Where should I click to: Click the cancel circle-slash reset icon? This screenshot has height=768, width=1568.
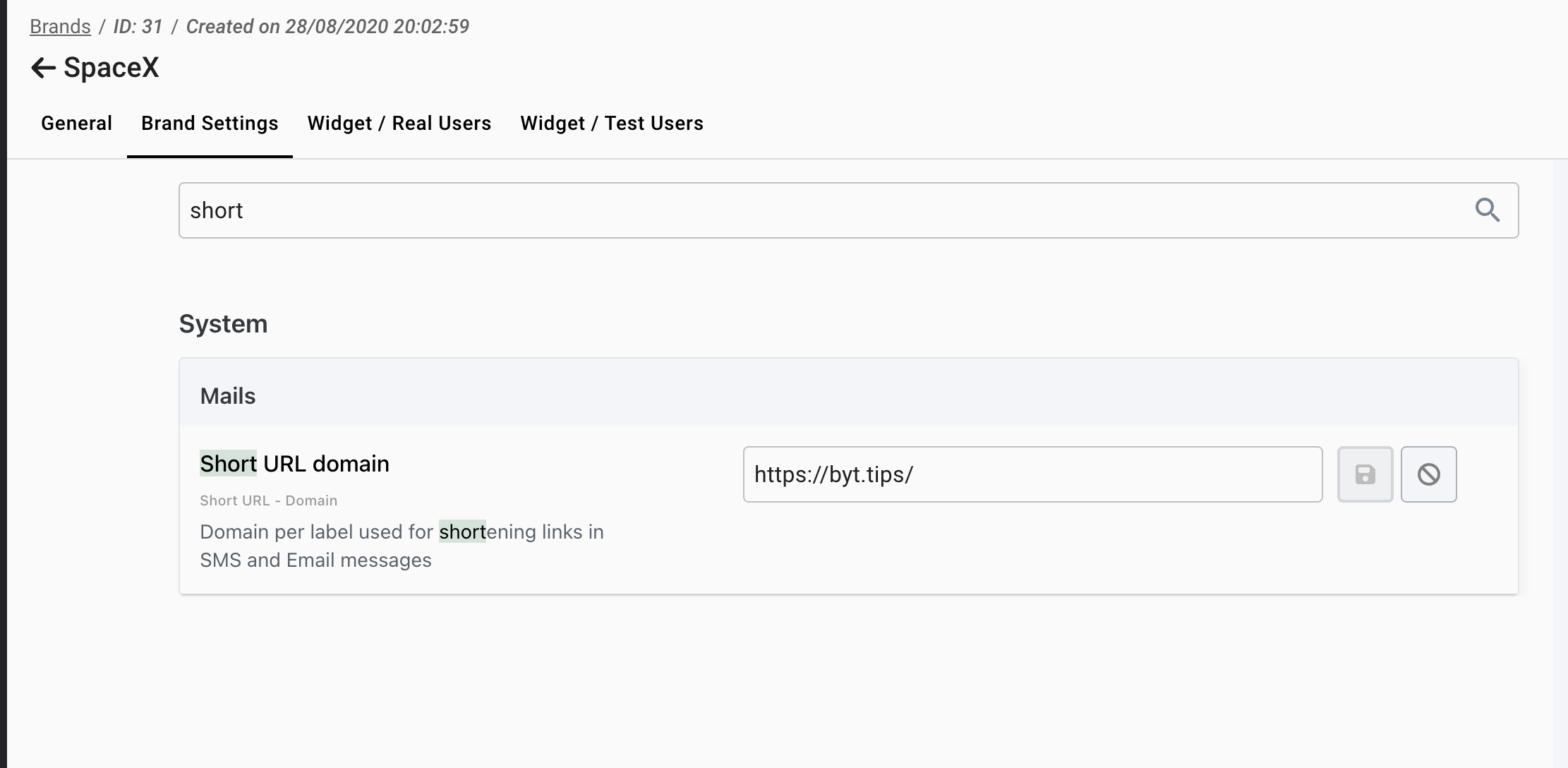pos(1428,474)
